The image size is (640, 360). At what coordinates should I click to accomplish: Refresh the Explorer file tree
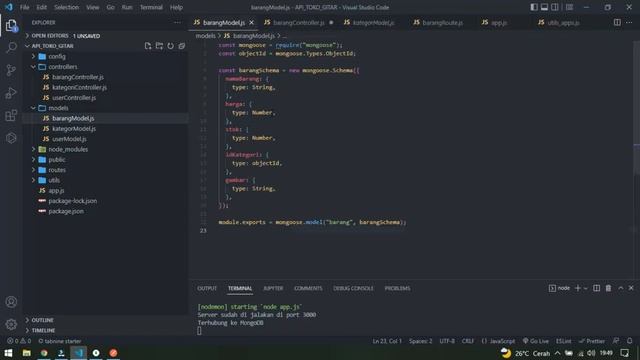pyautogui.click(x=170, y=46)
